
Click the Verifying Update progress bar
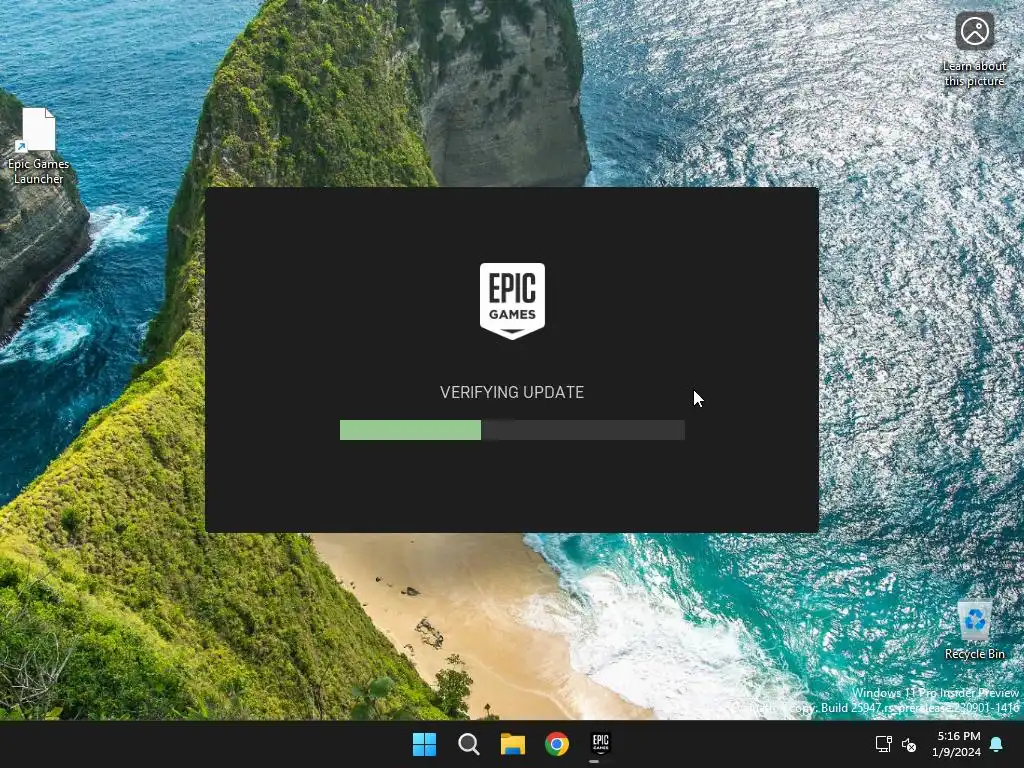point(512,430)
